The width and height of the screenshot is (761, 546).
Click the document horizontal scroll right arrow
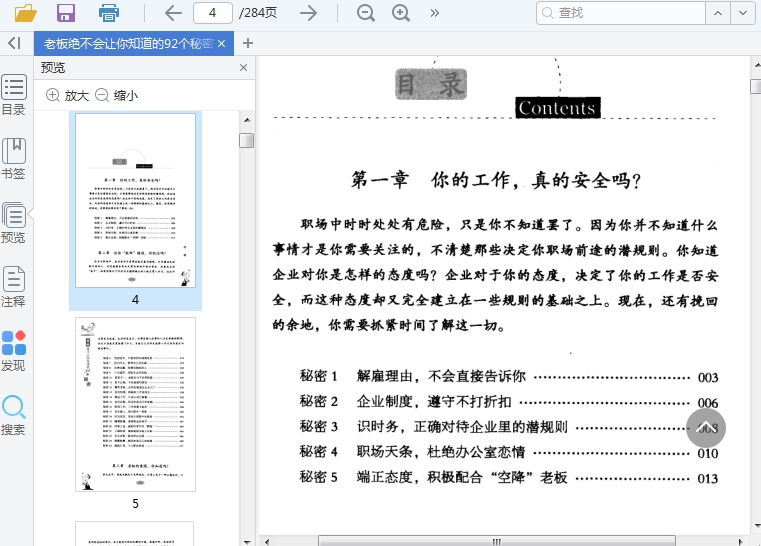pyautogui.click(x=741, y=541)
